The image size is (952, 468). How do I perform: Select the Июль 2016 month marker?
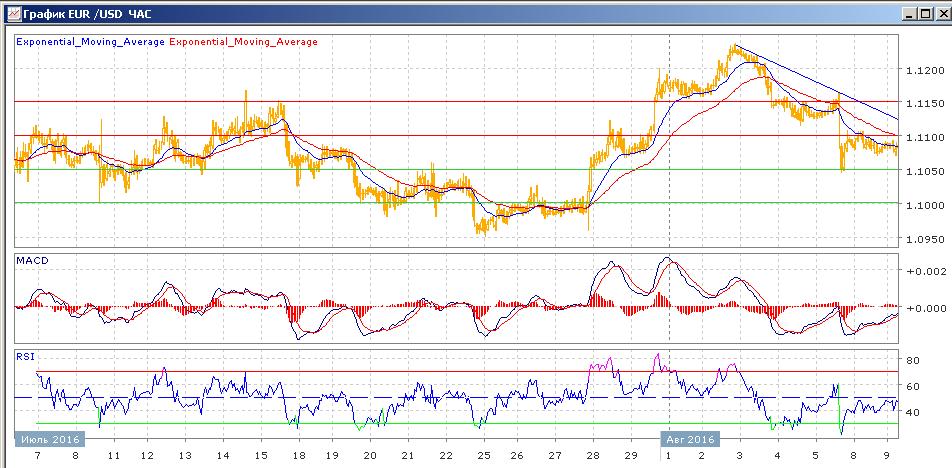pos(50,439)
